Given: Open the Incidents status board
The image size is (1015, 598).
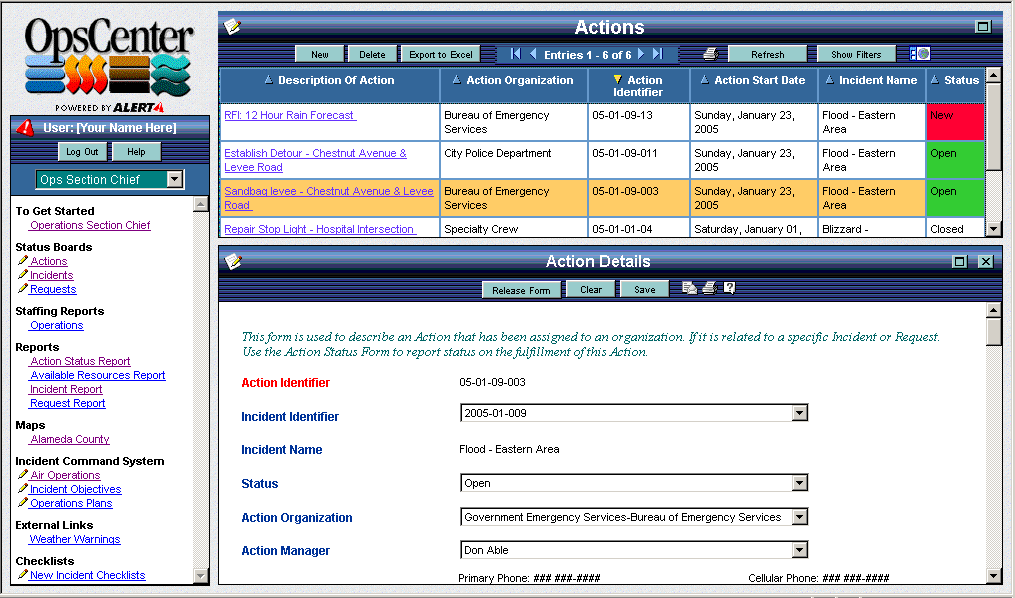Looking at the screenshot, I should pos(51,275).
